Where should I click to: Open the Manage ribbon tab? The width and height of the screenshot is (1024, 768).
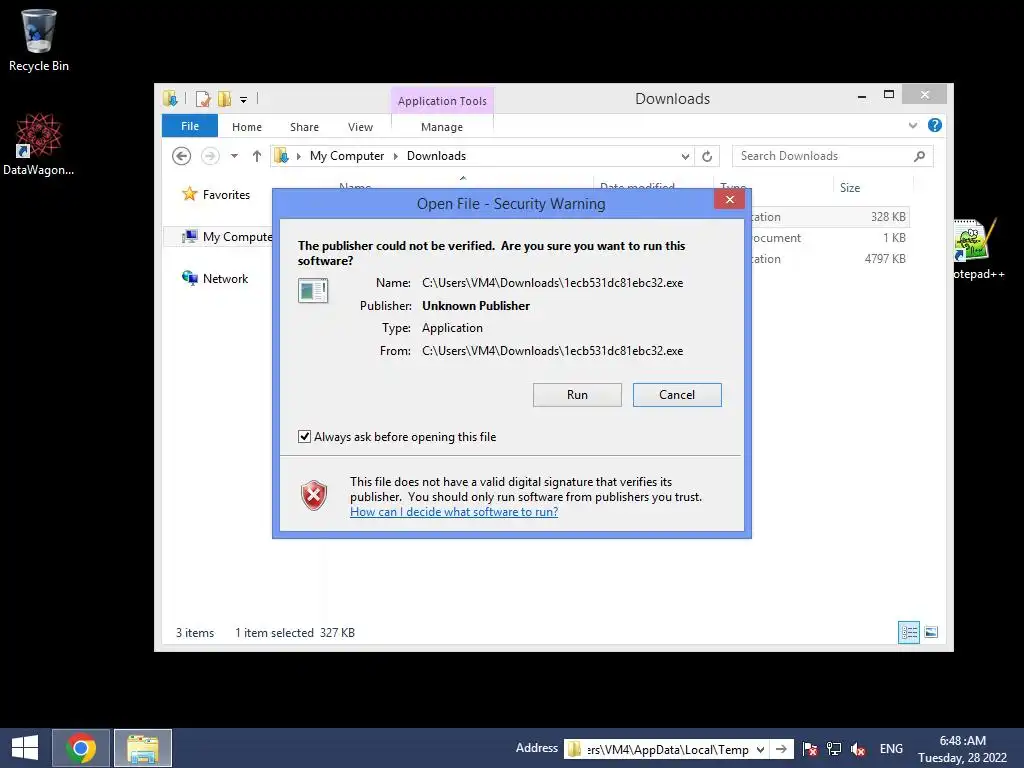pyautogui.click(x=442, y=127)
